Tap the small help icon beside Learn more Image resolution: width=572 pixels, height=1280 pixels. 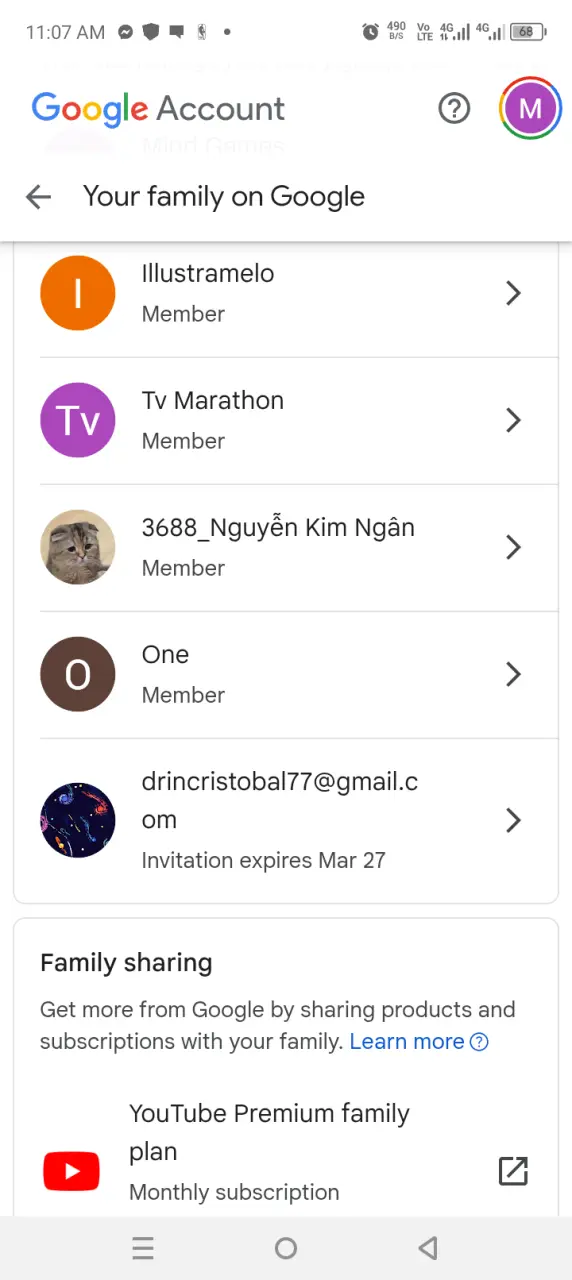479,1042
